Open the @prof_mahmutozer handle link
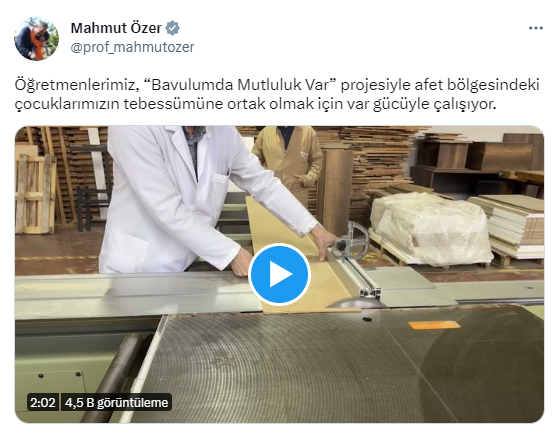This screenshot has height=433, width=552. (132, 47)
